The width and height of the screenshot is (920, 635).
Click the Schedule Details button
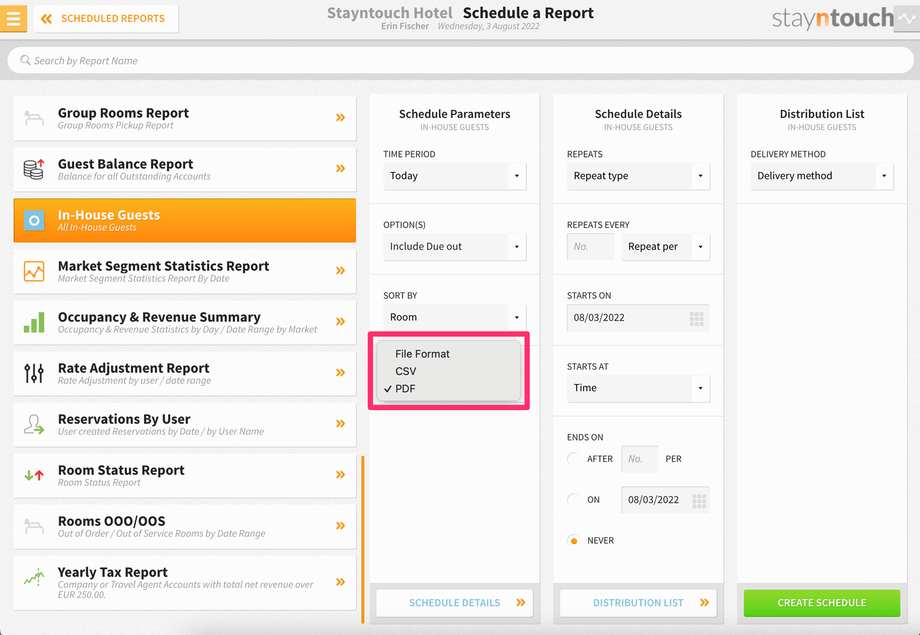point(455,603)
